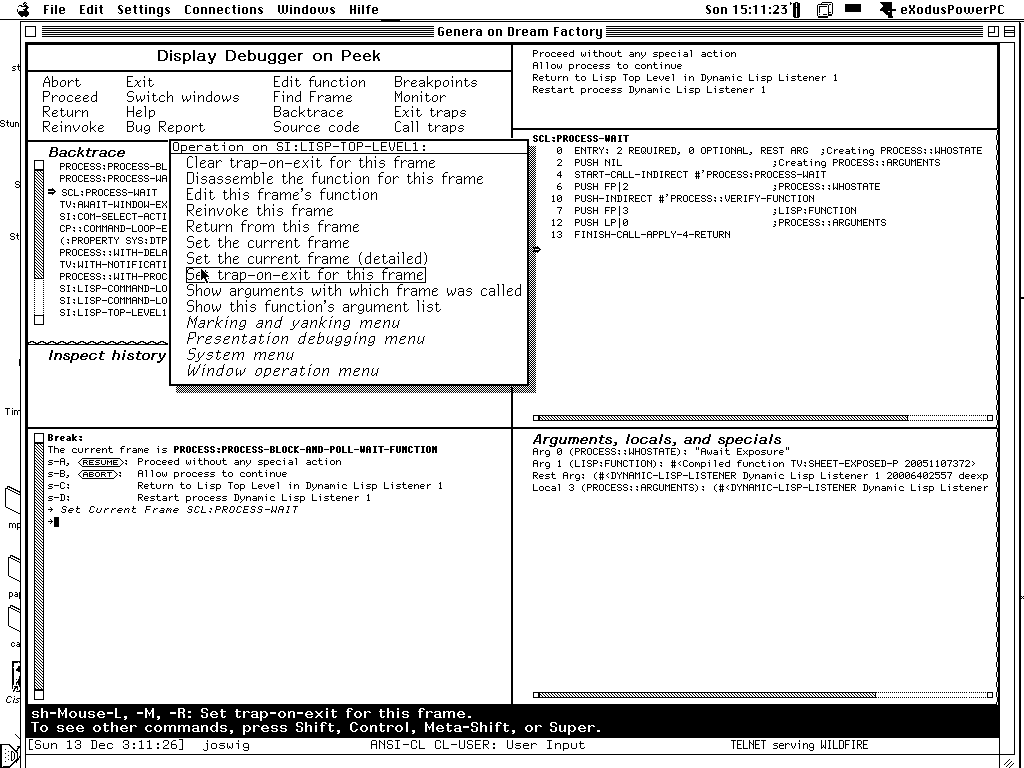
Task: Click the Backtrace command in debugger menu
Action: (308, 112)
